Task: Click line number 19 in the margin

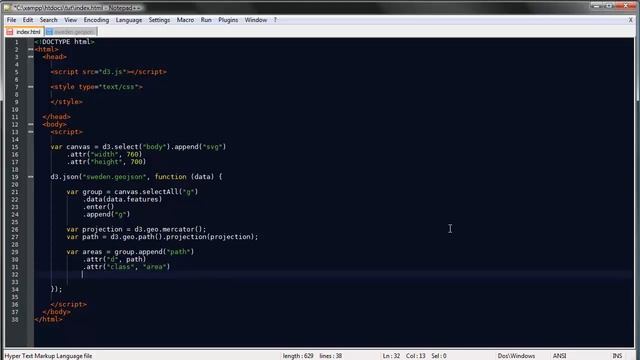Action: pyautogui.click(x=15, y=177)
